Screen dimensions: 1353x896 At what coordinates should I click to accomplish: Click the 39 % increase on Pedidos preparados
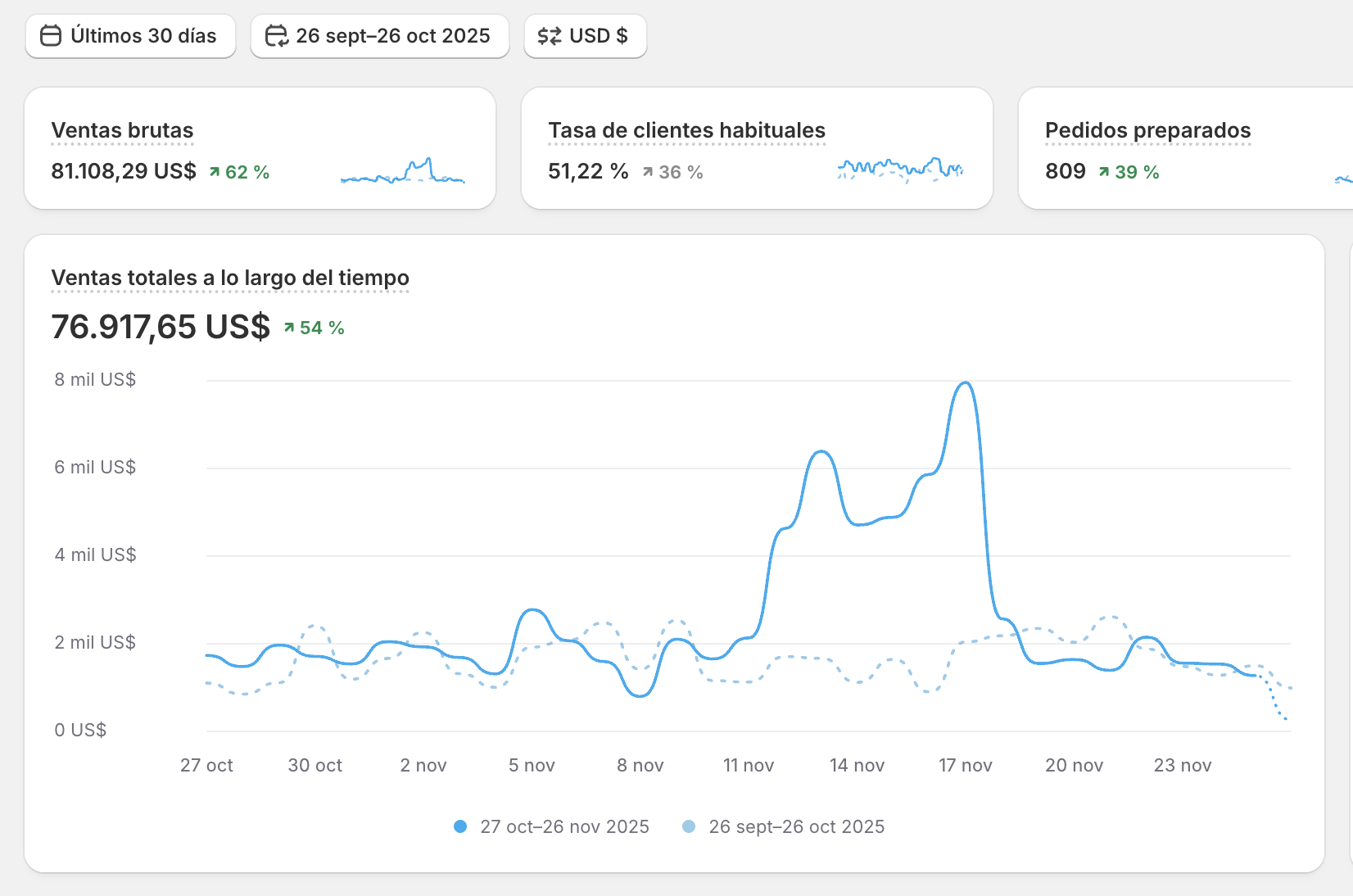pyautogui.click(x=1129, y=172)
